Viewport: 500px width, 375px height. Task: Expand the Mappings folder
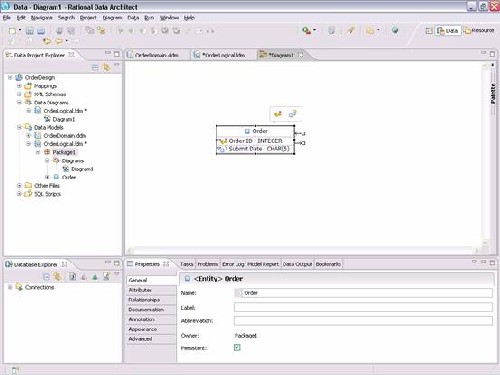click(x=19, y=86)
